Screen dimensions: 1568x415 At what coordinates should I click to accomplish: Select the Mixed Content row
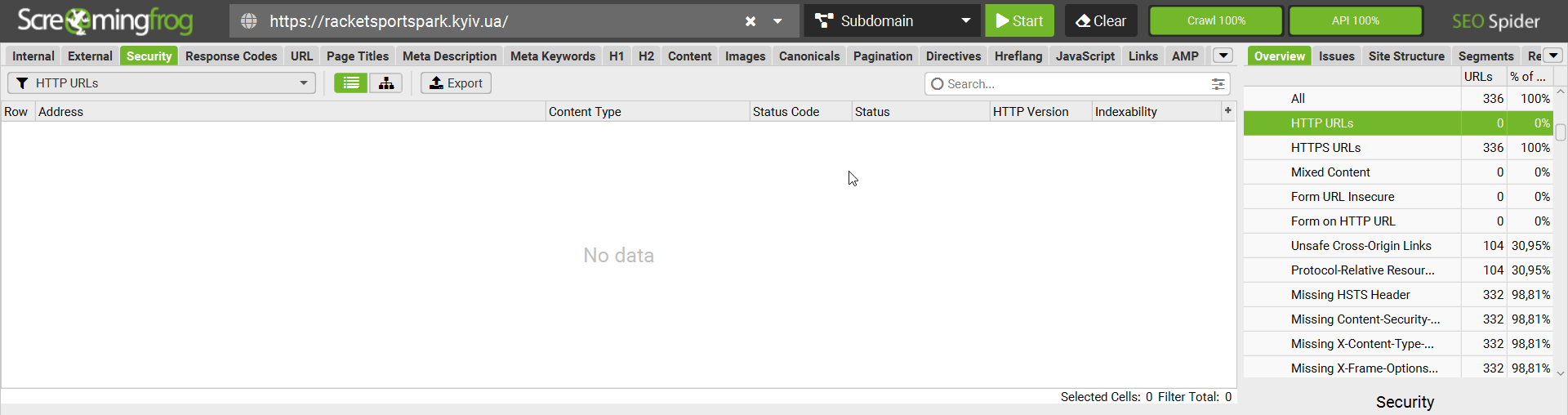coord(1398,172)
